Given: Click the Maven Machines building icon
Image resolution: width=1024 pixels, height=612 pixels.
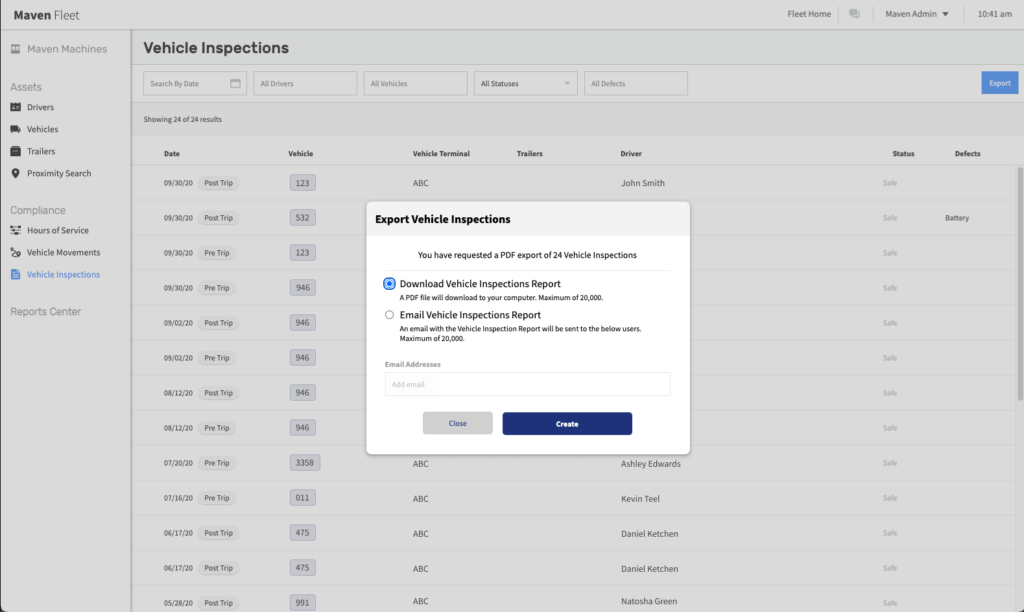Looking at the screenshot, I should tap(16, 49).
